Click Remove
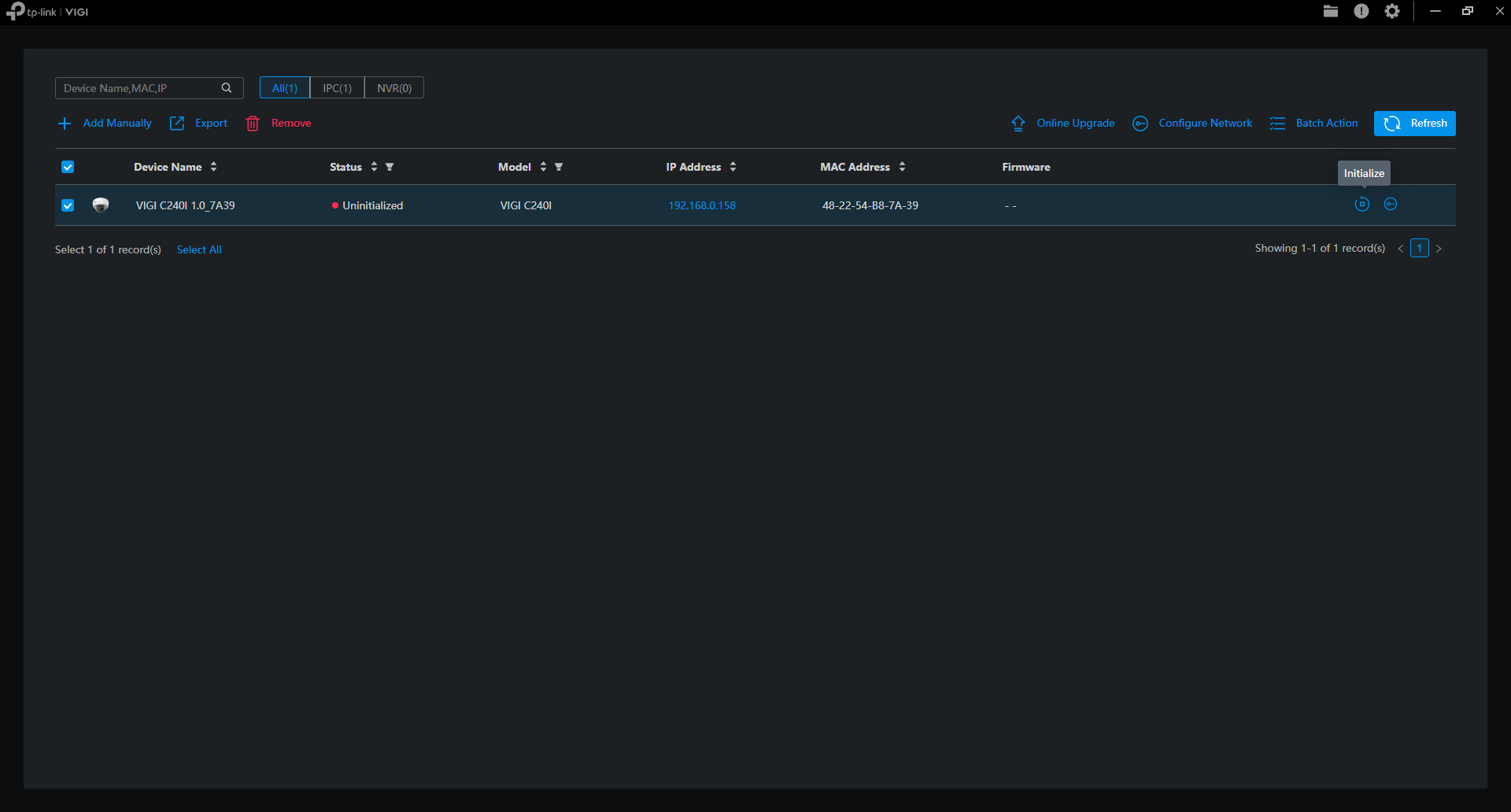This screenshot has height=812, width=1511. [279, 124]
